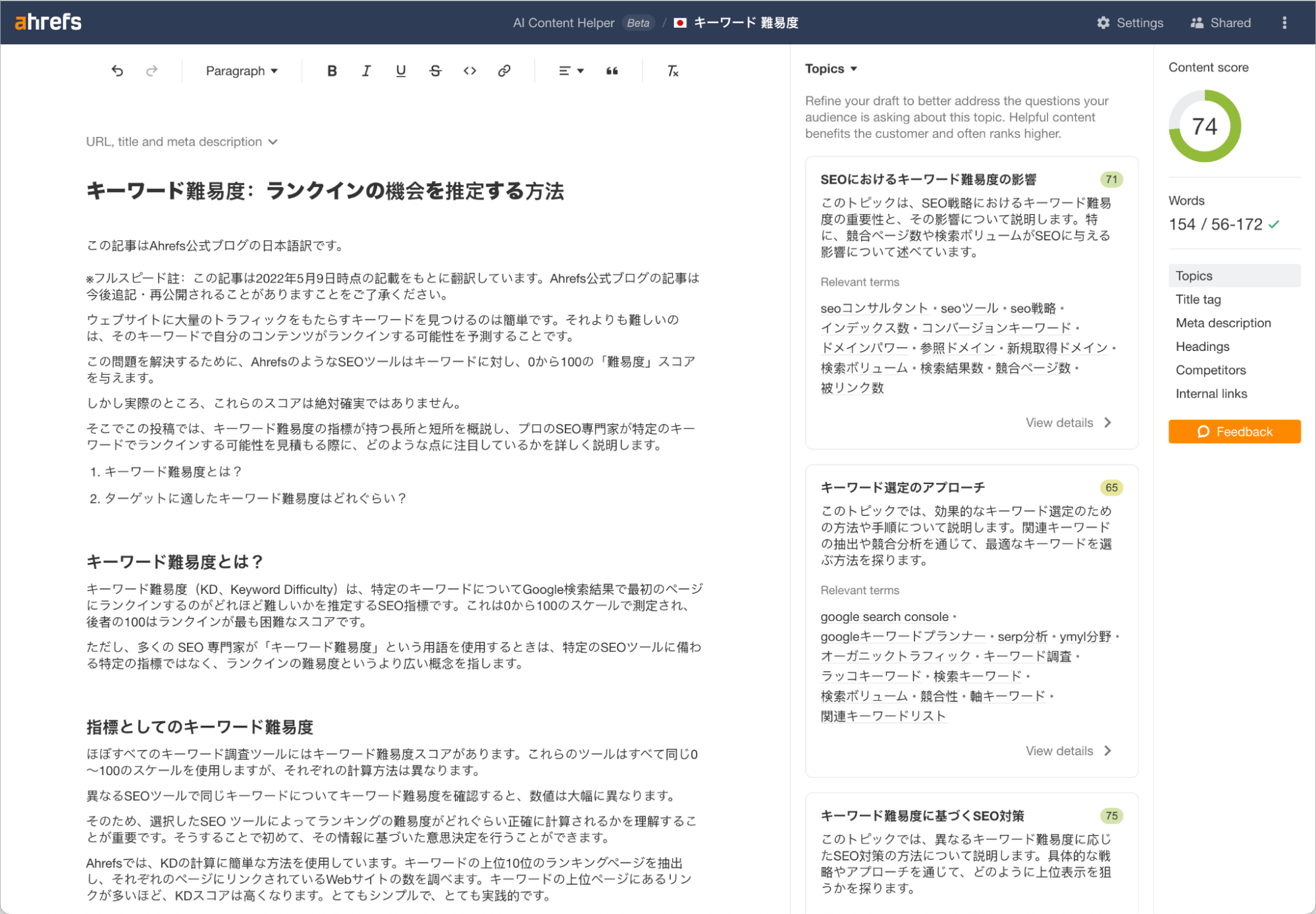
Task: Click the article title heading
Action: (325, 191)
